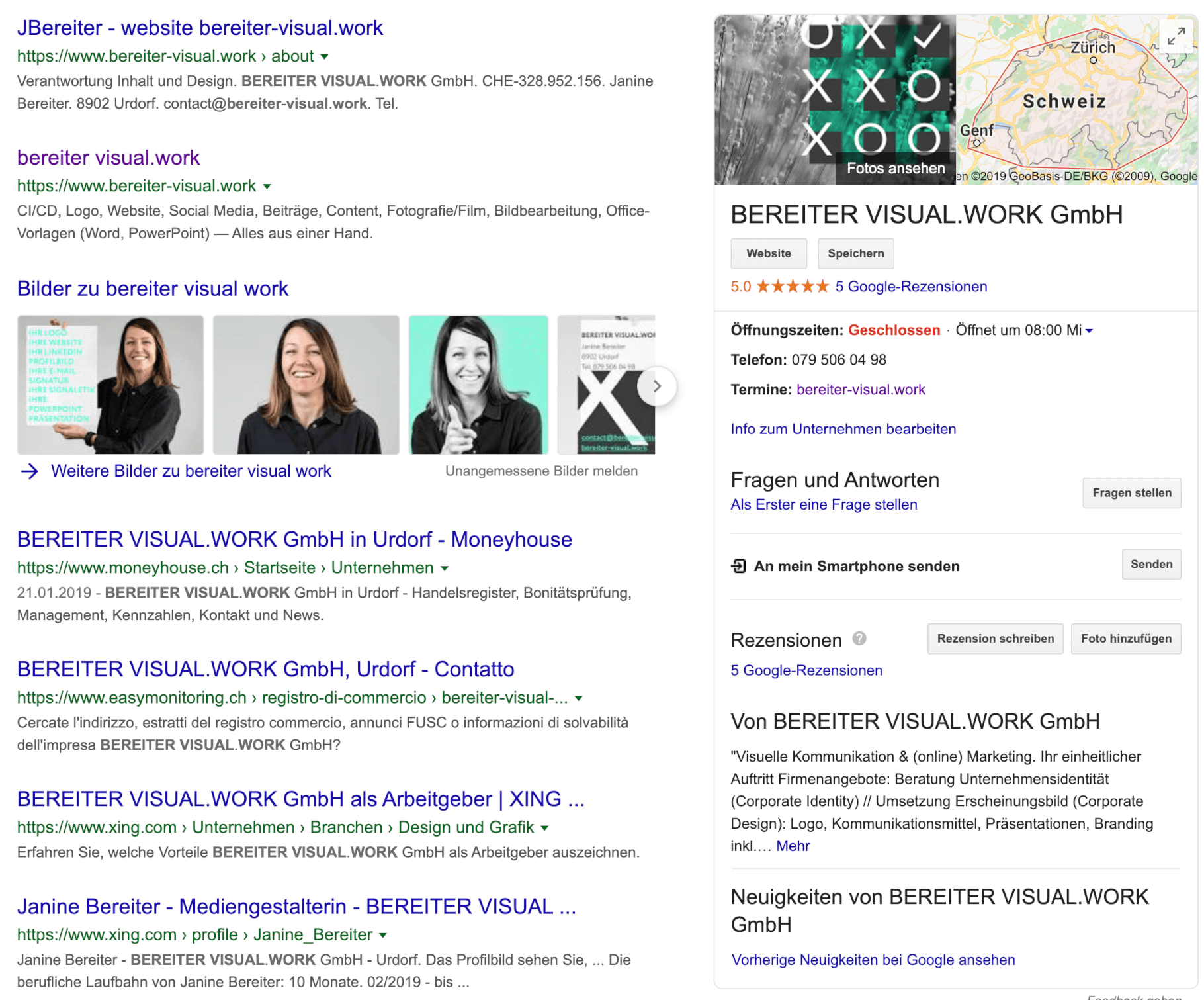Click the Speichern button

pos(855,253)
